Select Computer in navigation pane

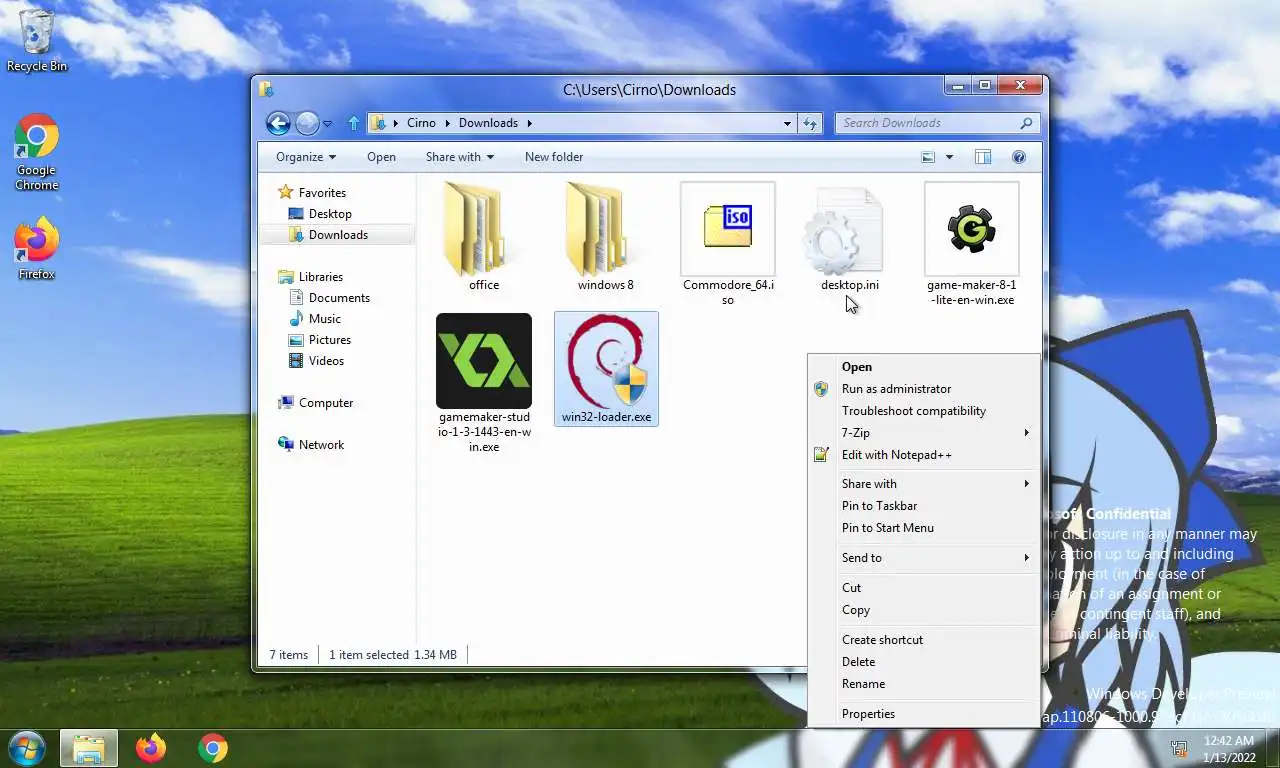[316, 403]
